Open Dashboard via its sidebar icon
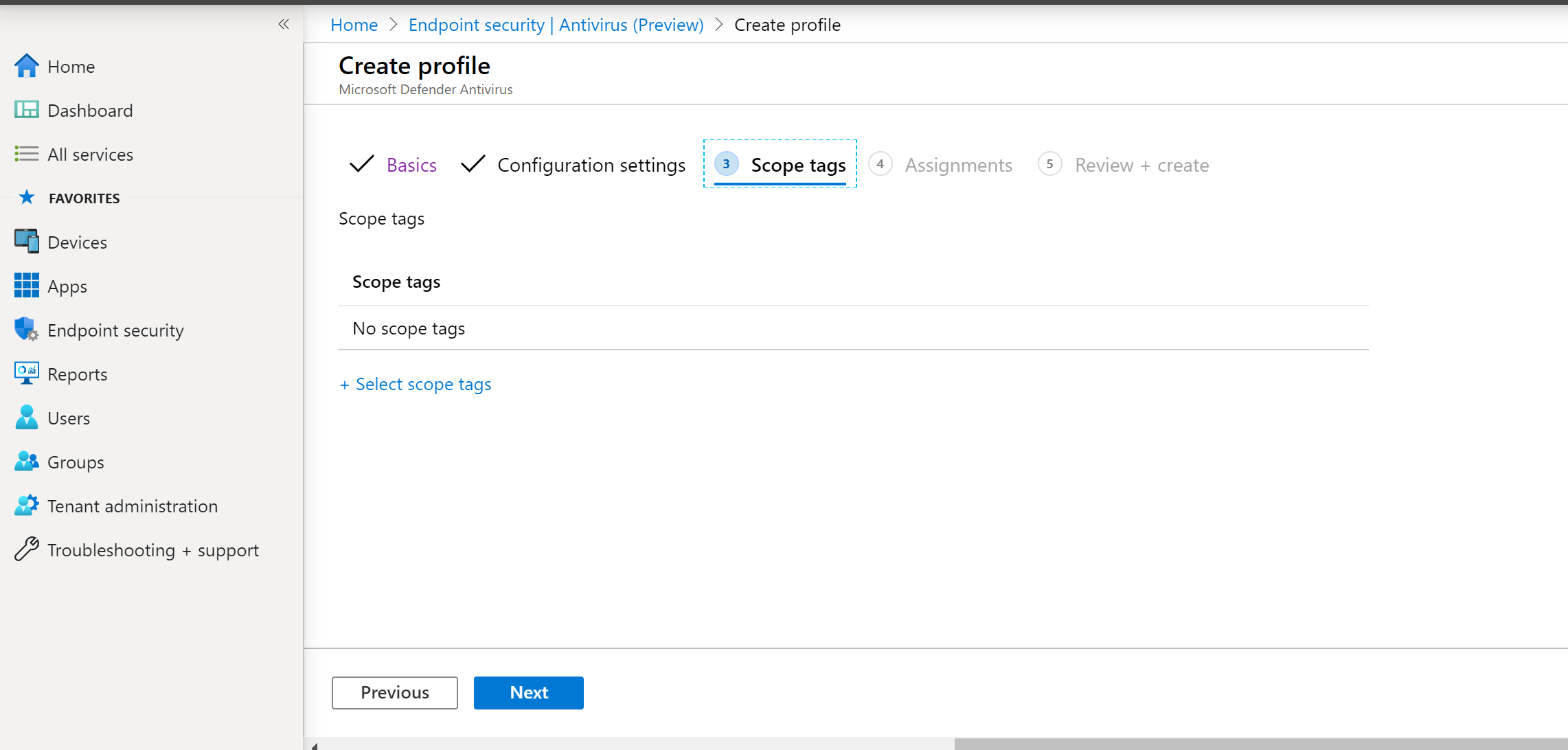Image resolution: width=1568 pixels, height=750 pixels. [26, 111]
